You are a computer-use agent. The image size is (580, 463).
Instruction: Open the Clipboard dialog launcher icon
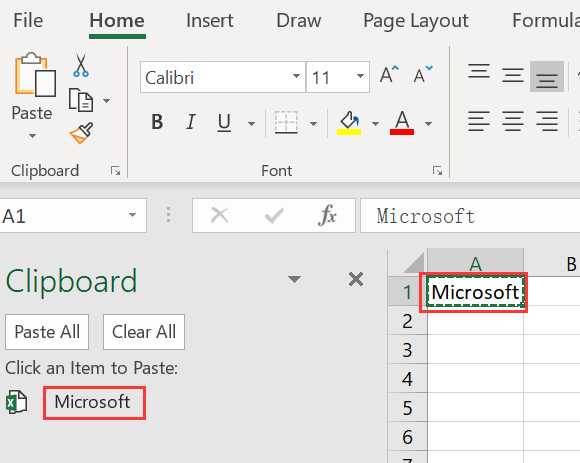pos(115,171)
